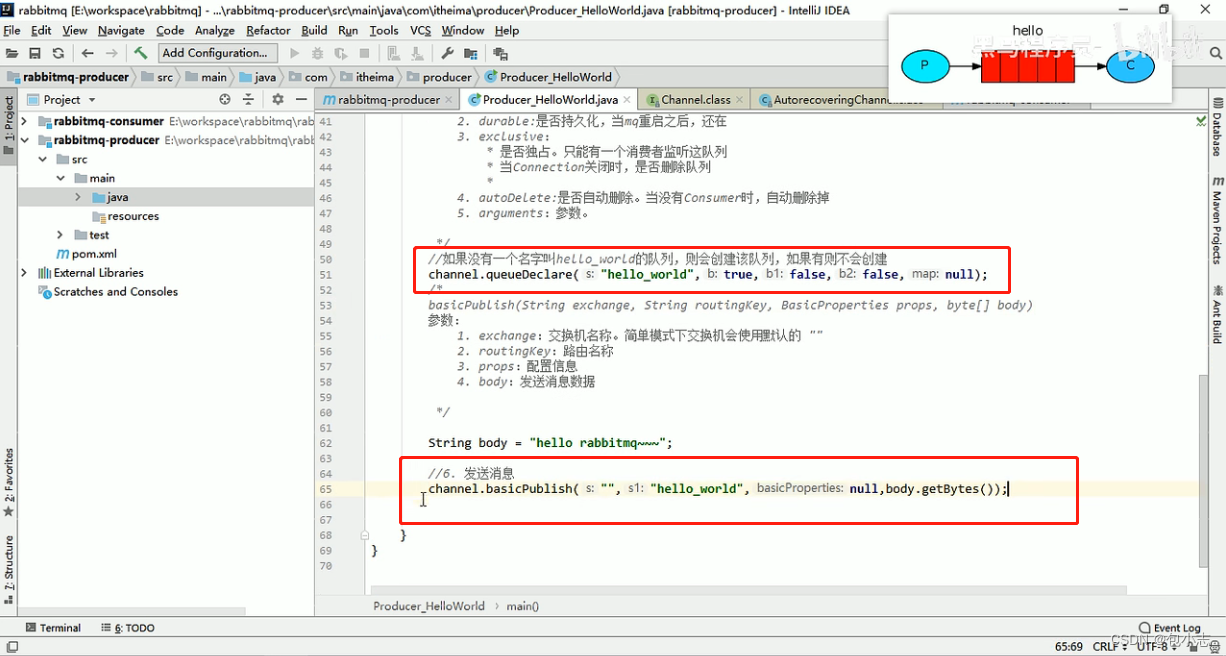
Task: Close the Producer_HelloWorld.java tab
Action: point(628,100)
